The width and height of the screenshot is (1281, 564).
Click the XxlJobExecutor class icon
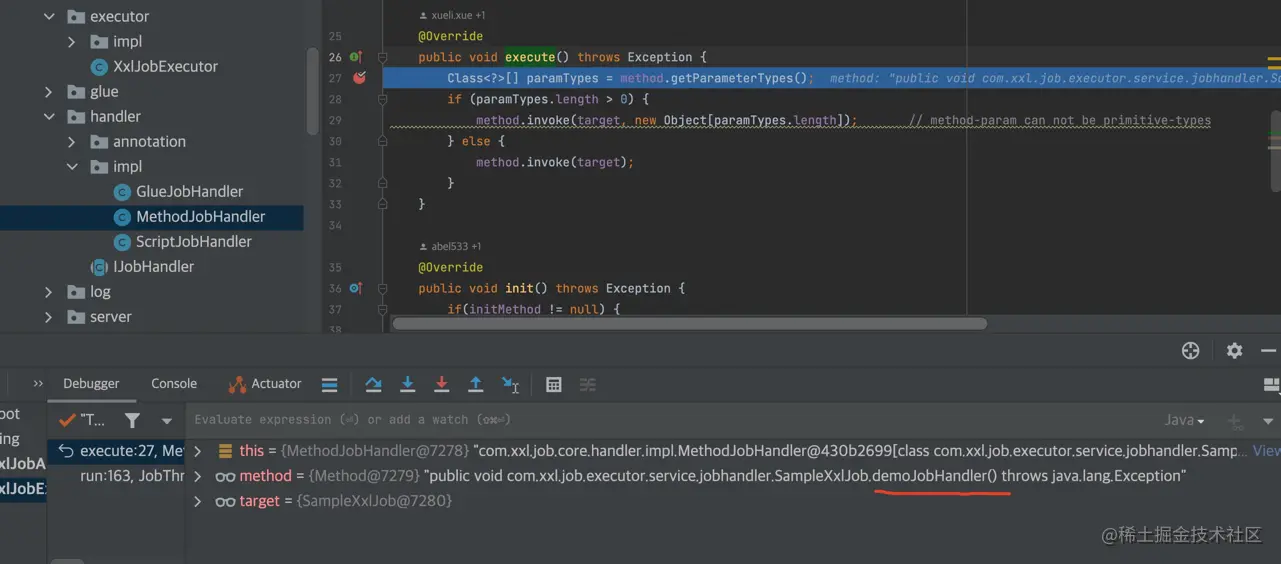tap(99, 67)
